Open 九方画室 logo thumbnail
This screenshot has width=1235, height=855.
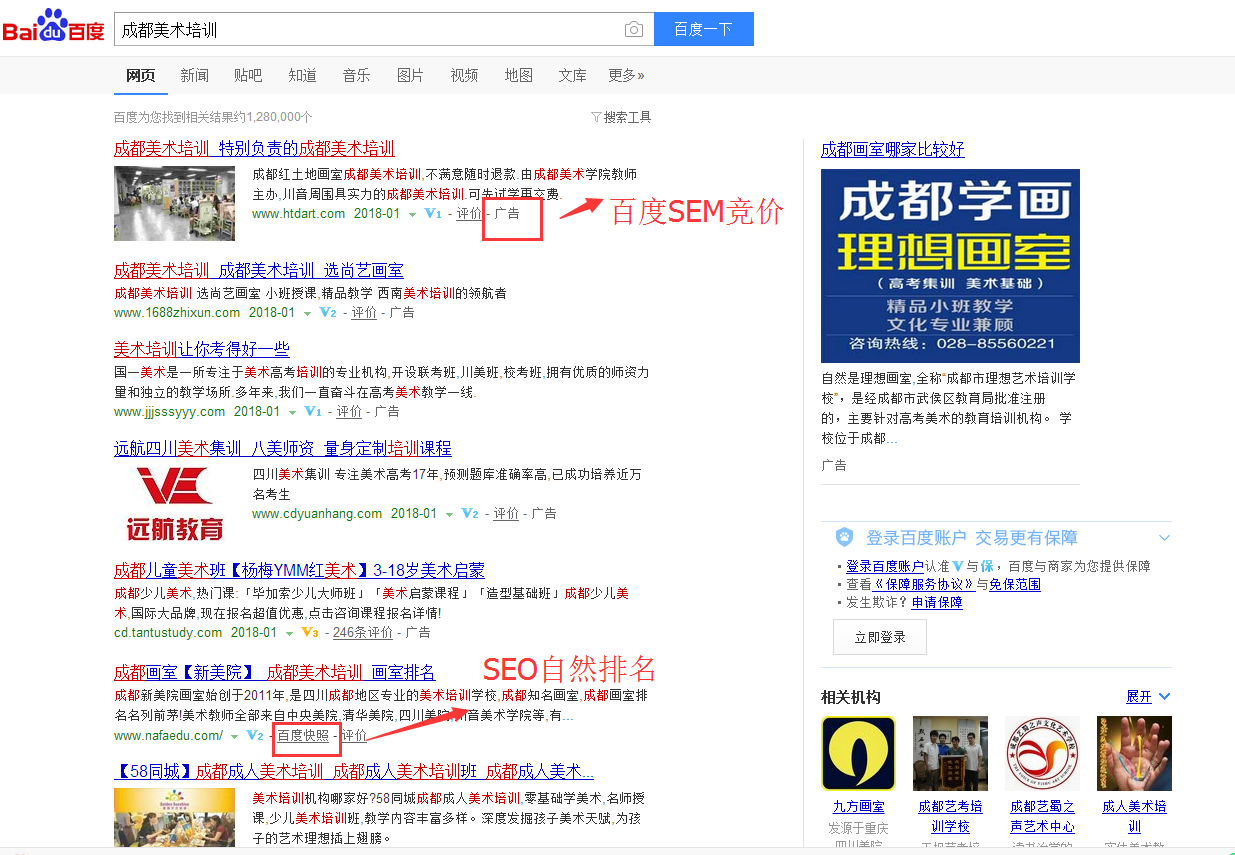click(x=858, y=753)
